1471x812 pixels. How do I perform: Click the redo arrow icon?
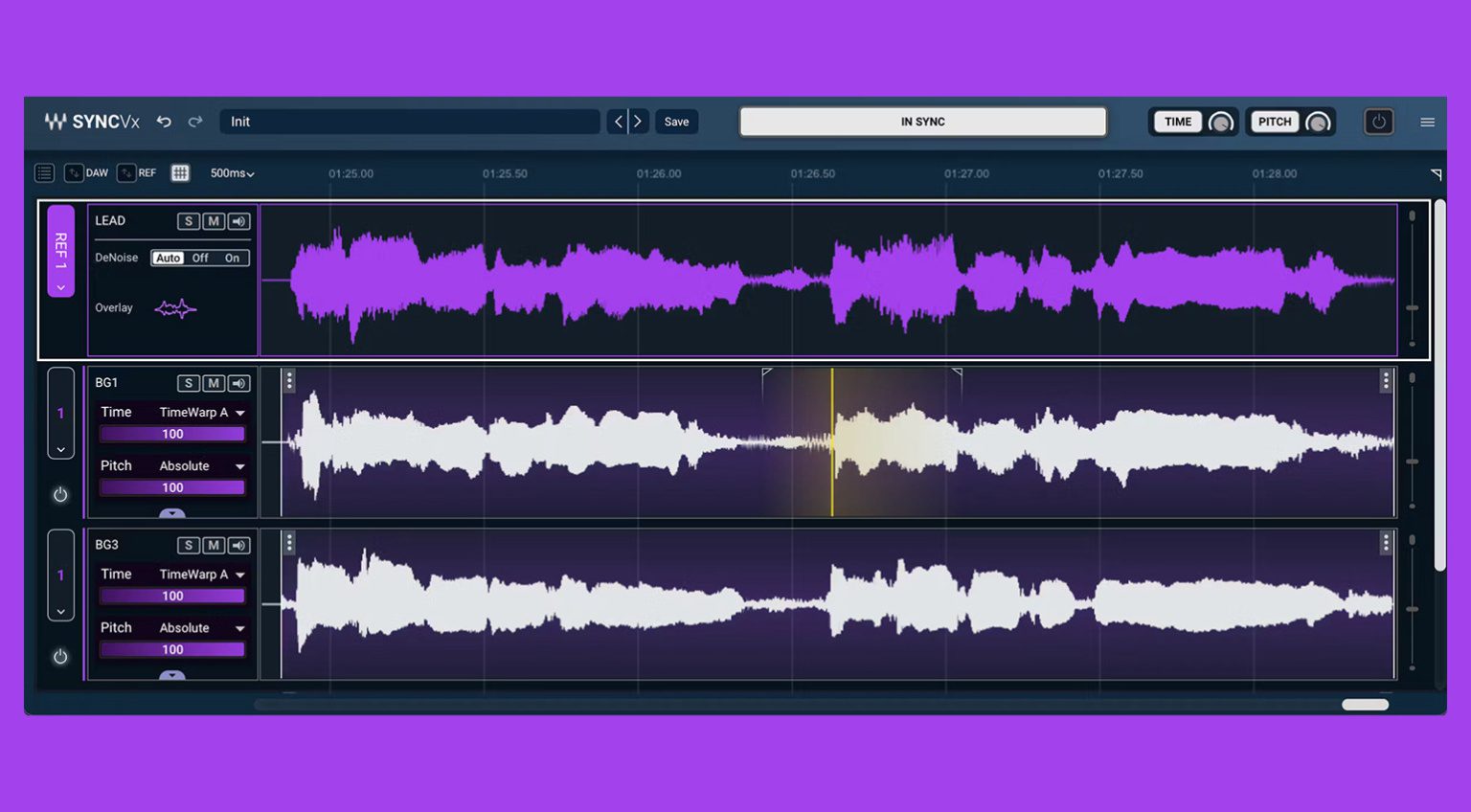pyautogui.click(x=195, y=122)
